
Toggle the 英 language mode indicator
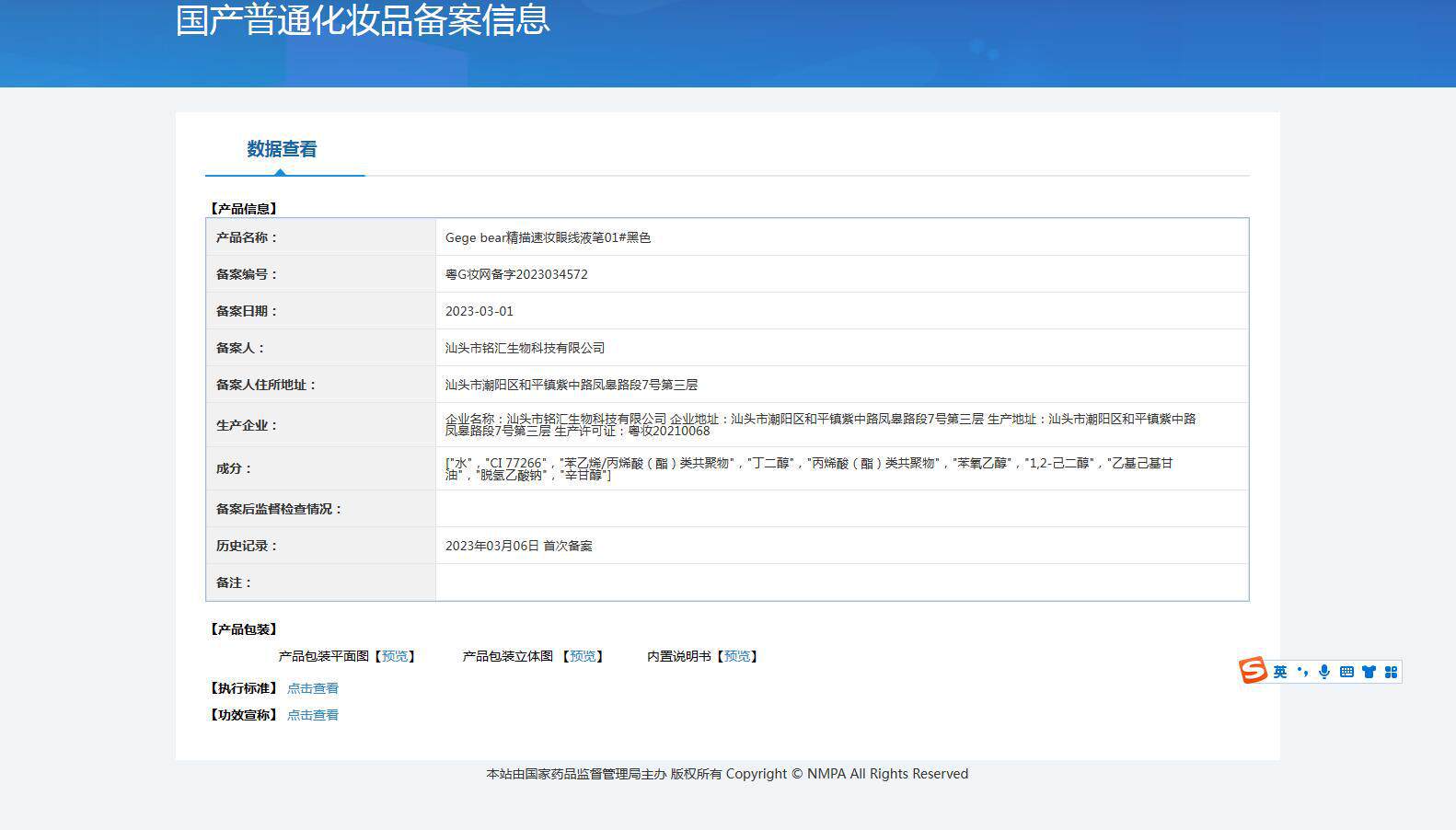[1280, 672]
